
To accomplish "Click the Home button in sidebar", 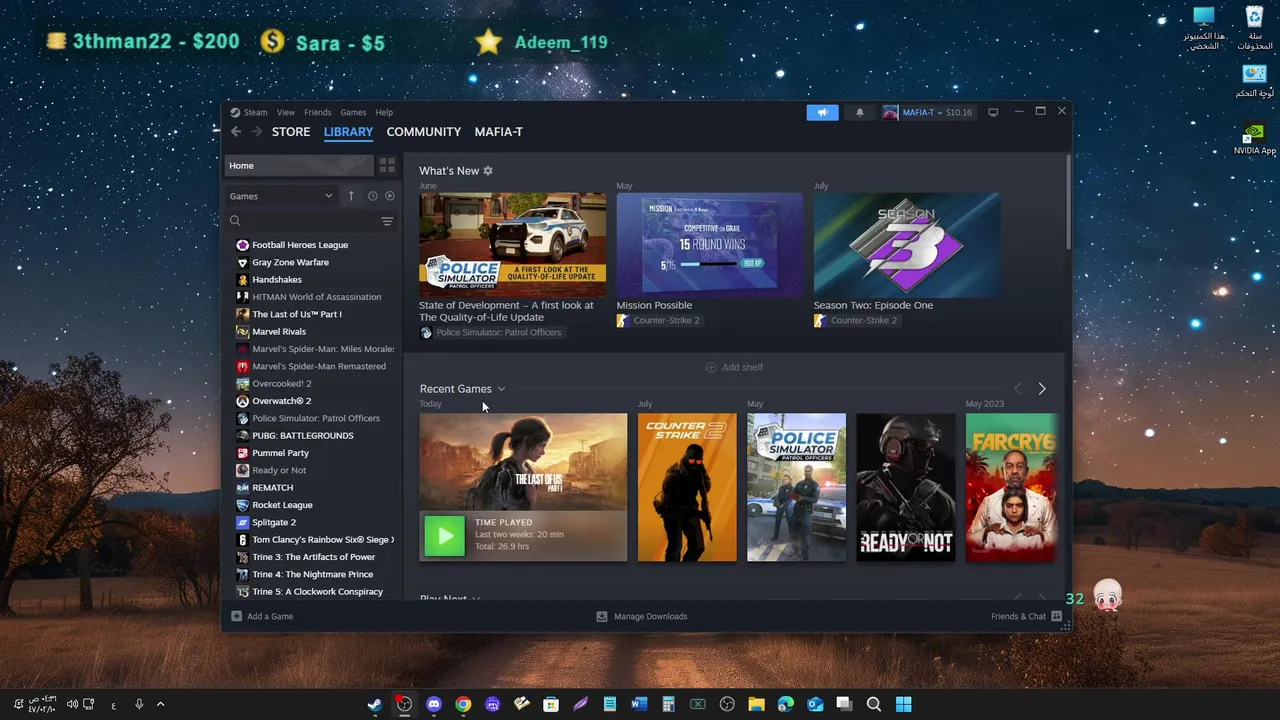I will (299, 166).
